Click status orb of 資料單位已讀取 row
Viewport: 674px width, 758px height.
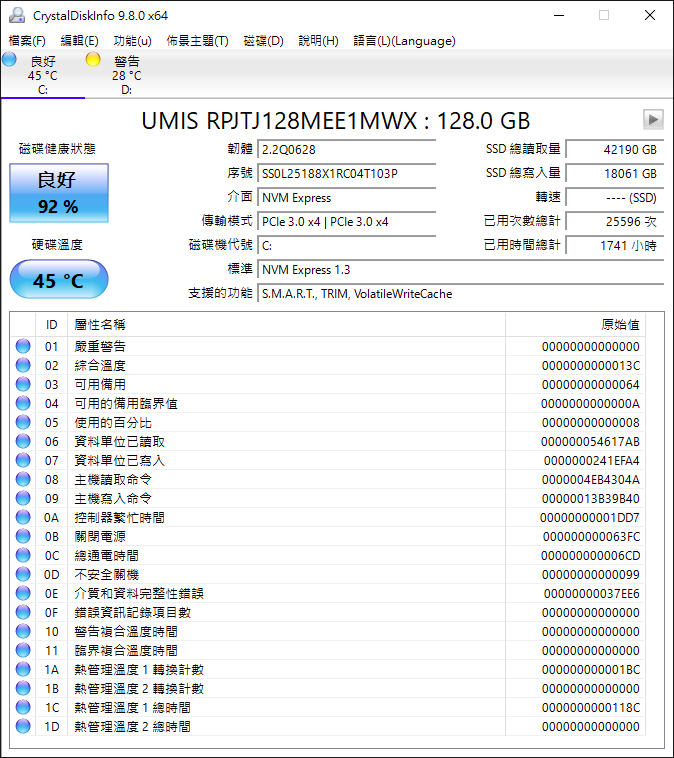pos(23,441)
